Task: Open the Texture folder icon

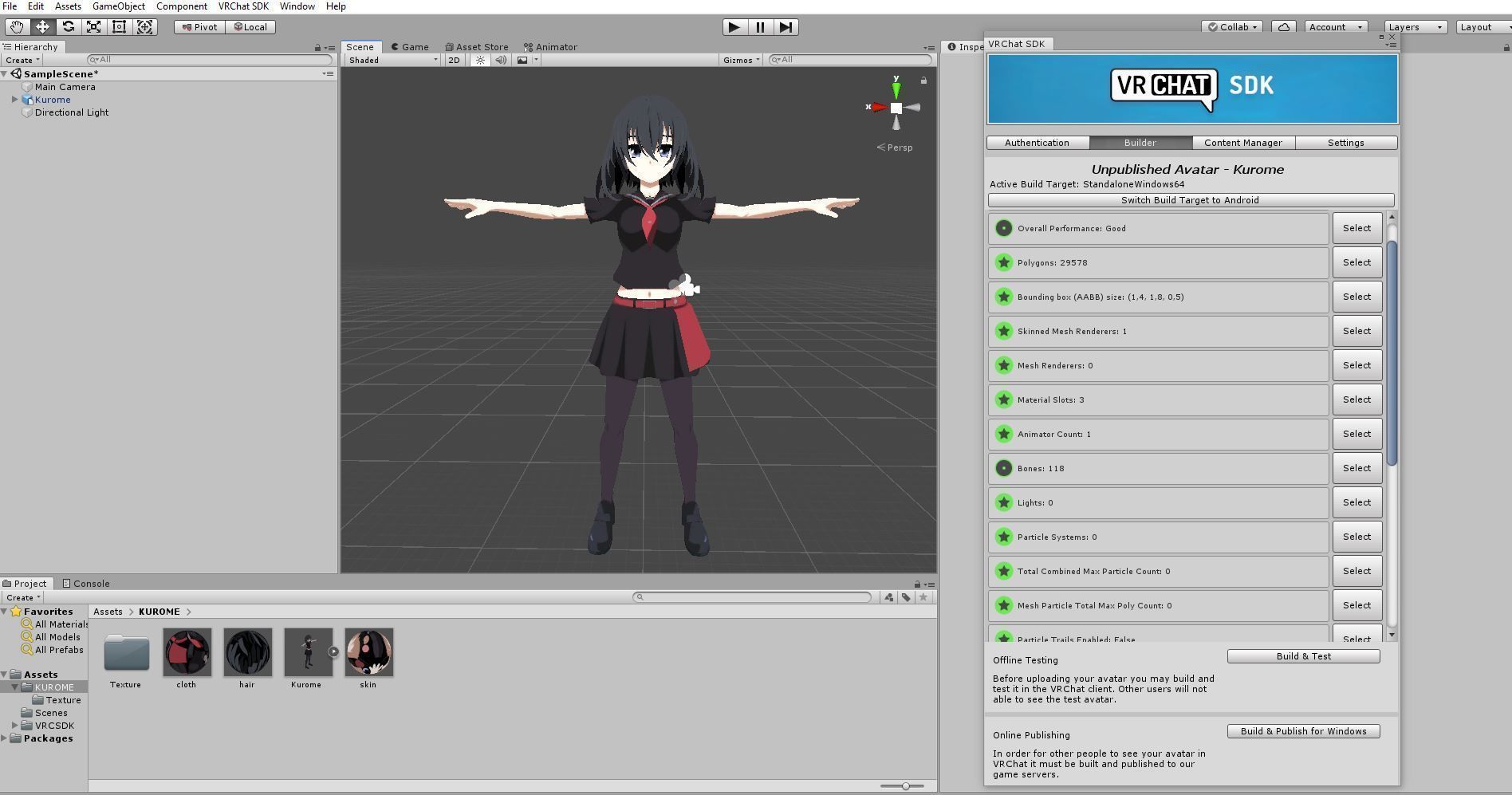Action: tap(126, 652)
